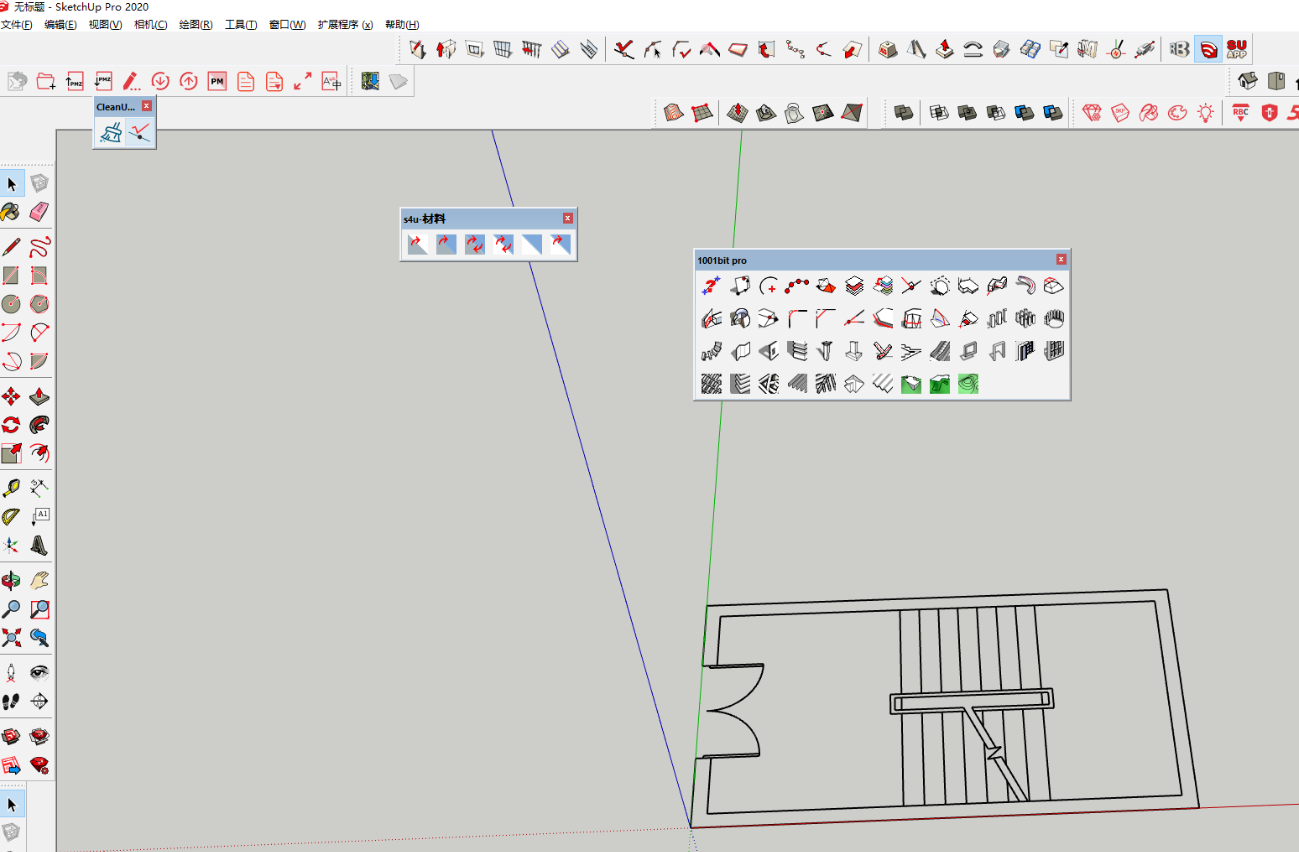1299x852 pixels.
Task: Click the Zoom Extents tool
Action: 11,637
